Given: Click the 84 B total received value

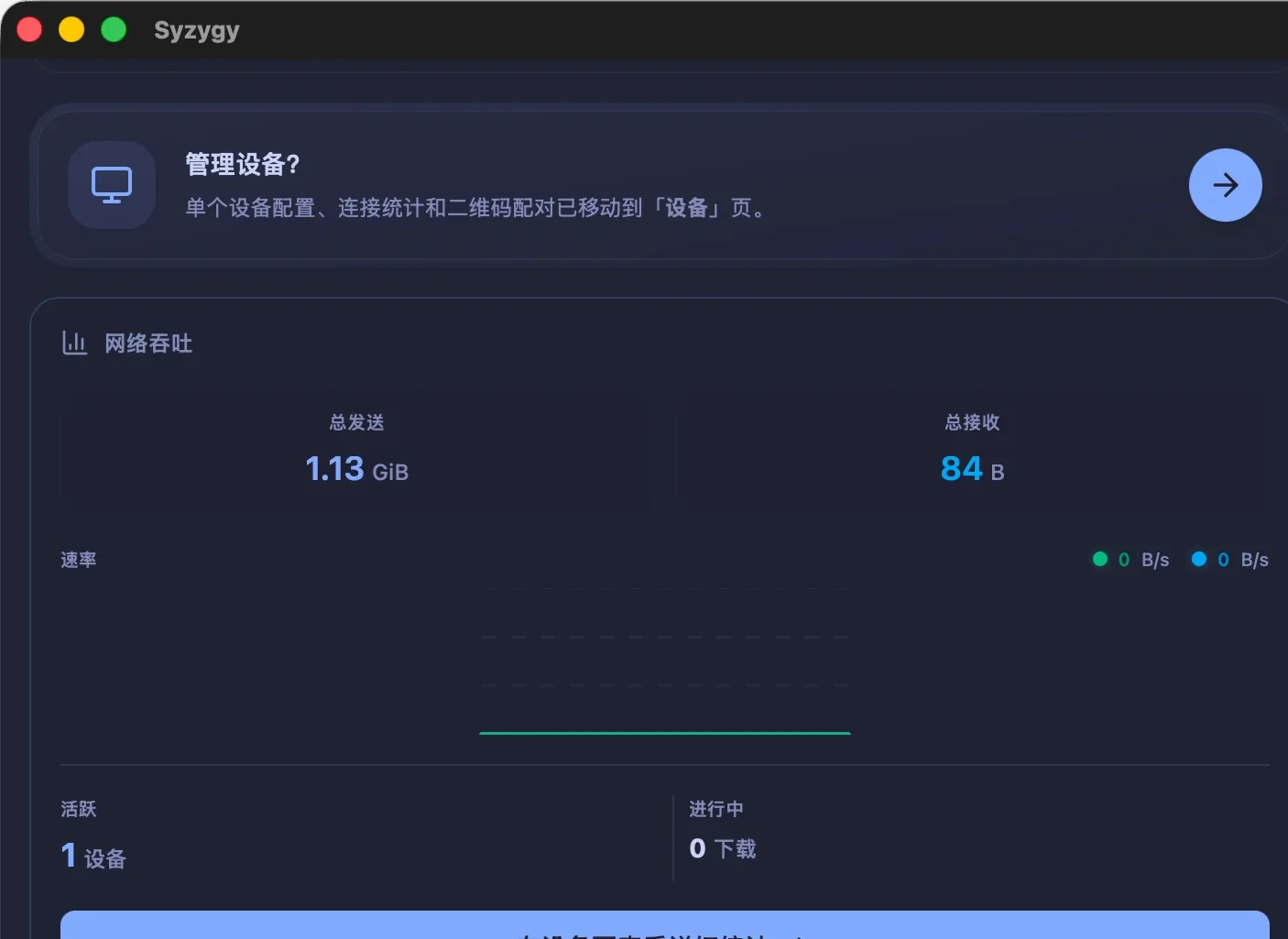Looking at the screenshot, I should click(973, 469).
